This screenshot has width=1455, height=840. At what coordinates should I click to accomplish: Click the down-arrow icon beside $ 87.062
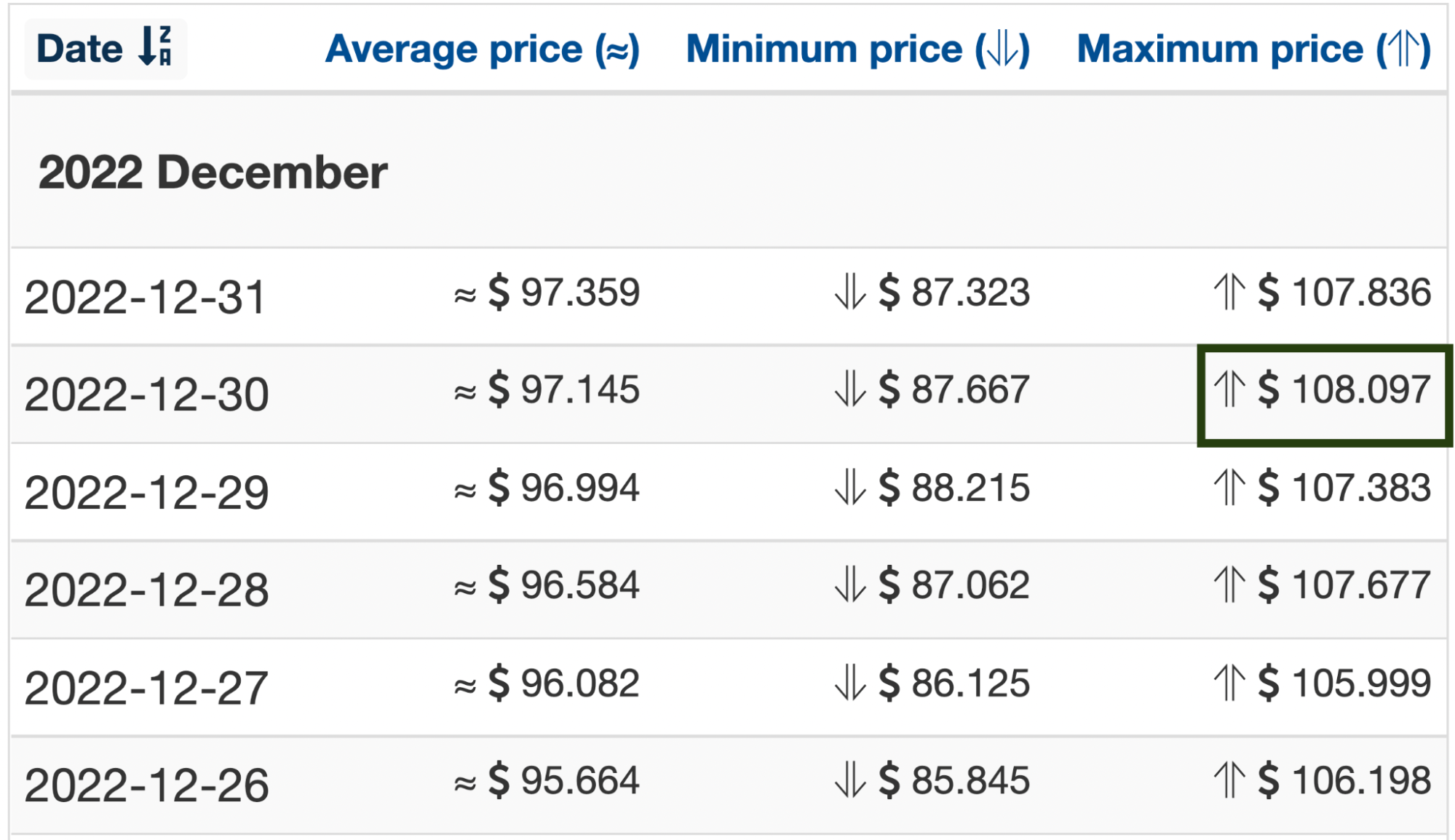[850, 585]
